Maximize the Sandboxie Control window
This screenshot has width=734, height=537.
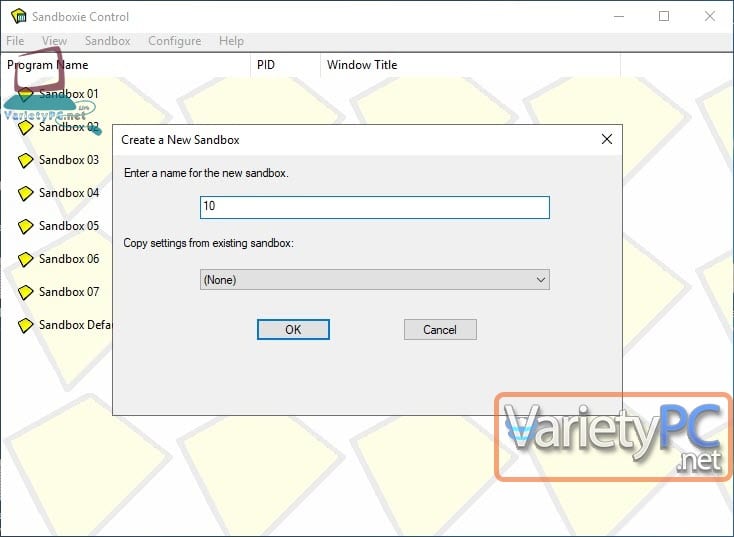click(664, 16)
